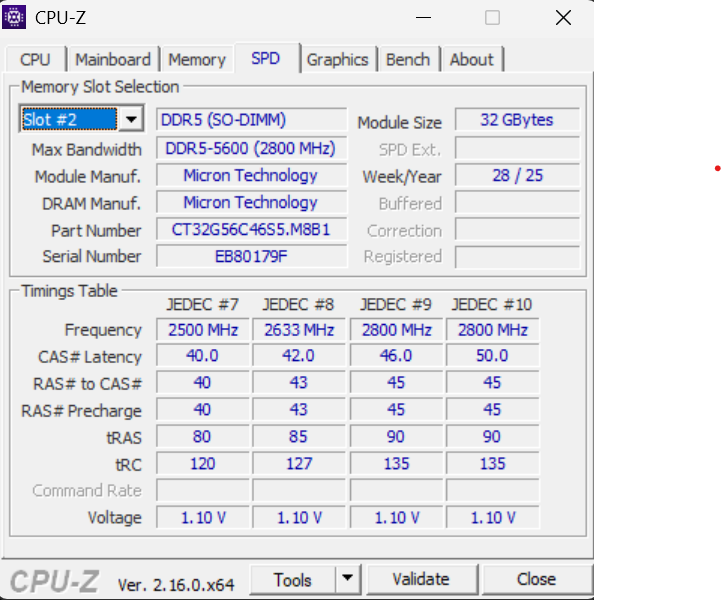Click the RAS# Precharge 40 cell
The width and height of the screenshot is (722, 600).
tap(203, 409)
